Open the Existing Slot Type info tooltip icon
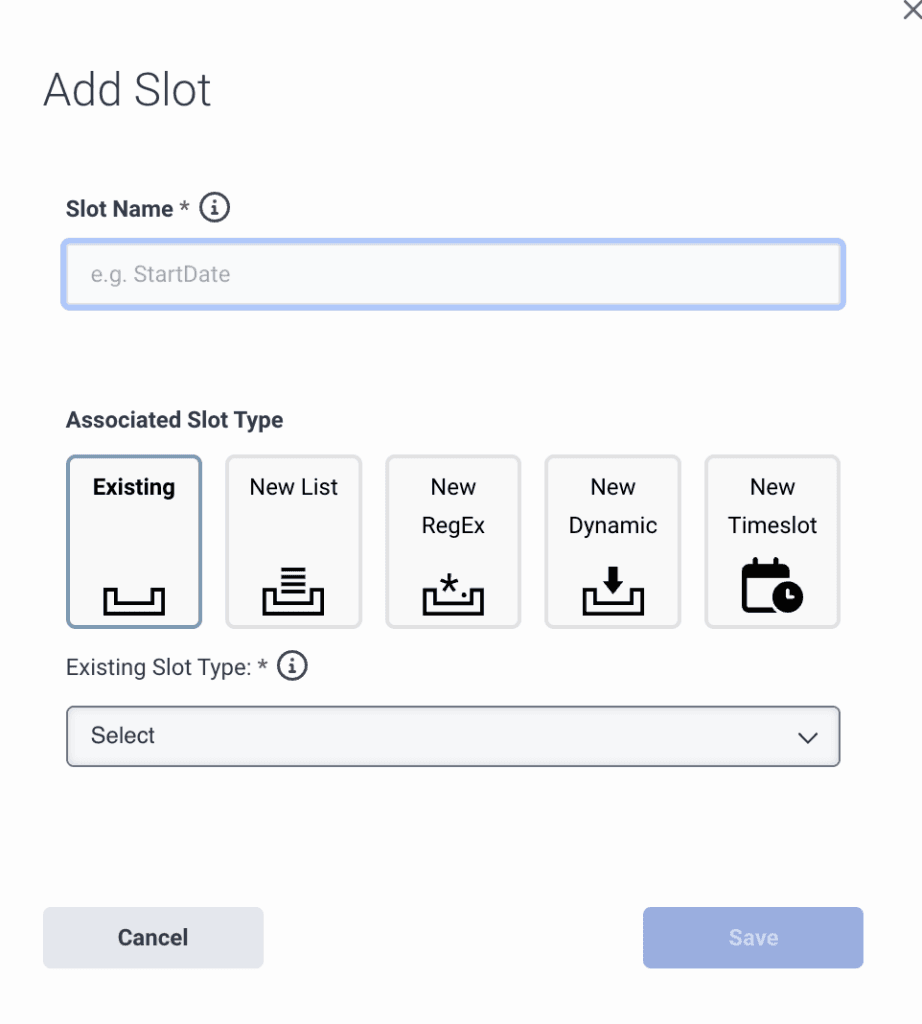Viewport: 922px width, 1024px height. tap(292, 666)
